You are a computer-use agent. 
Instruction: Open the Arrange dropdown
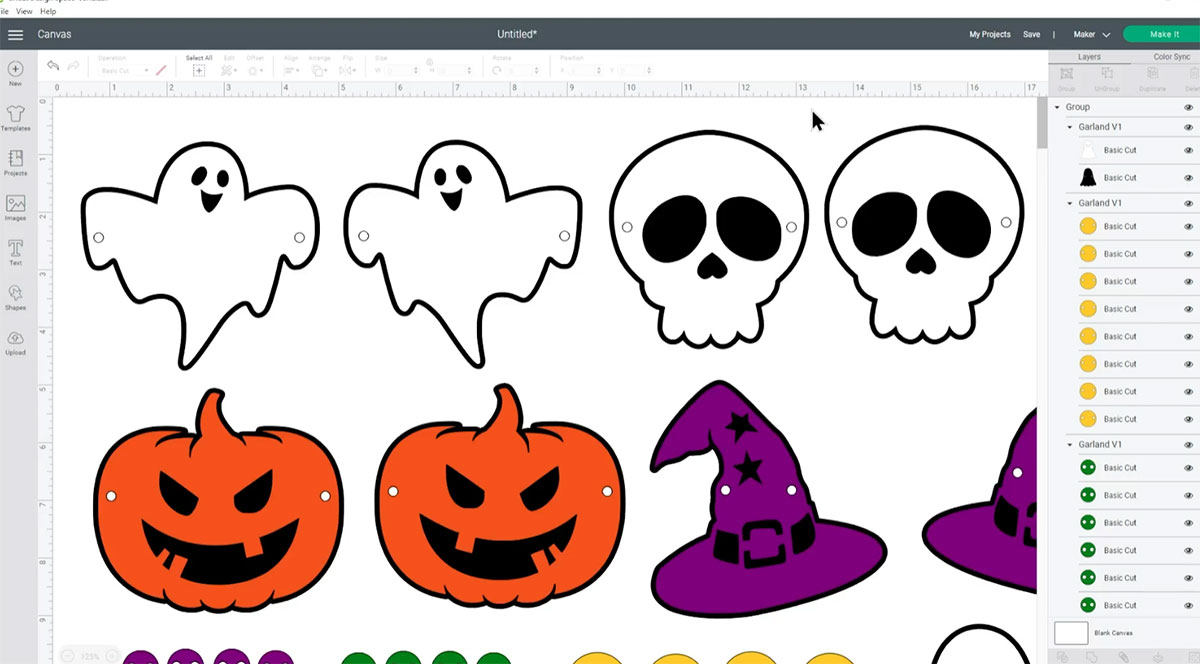coord(320,71)
